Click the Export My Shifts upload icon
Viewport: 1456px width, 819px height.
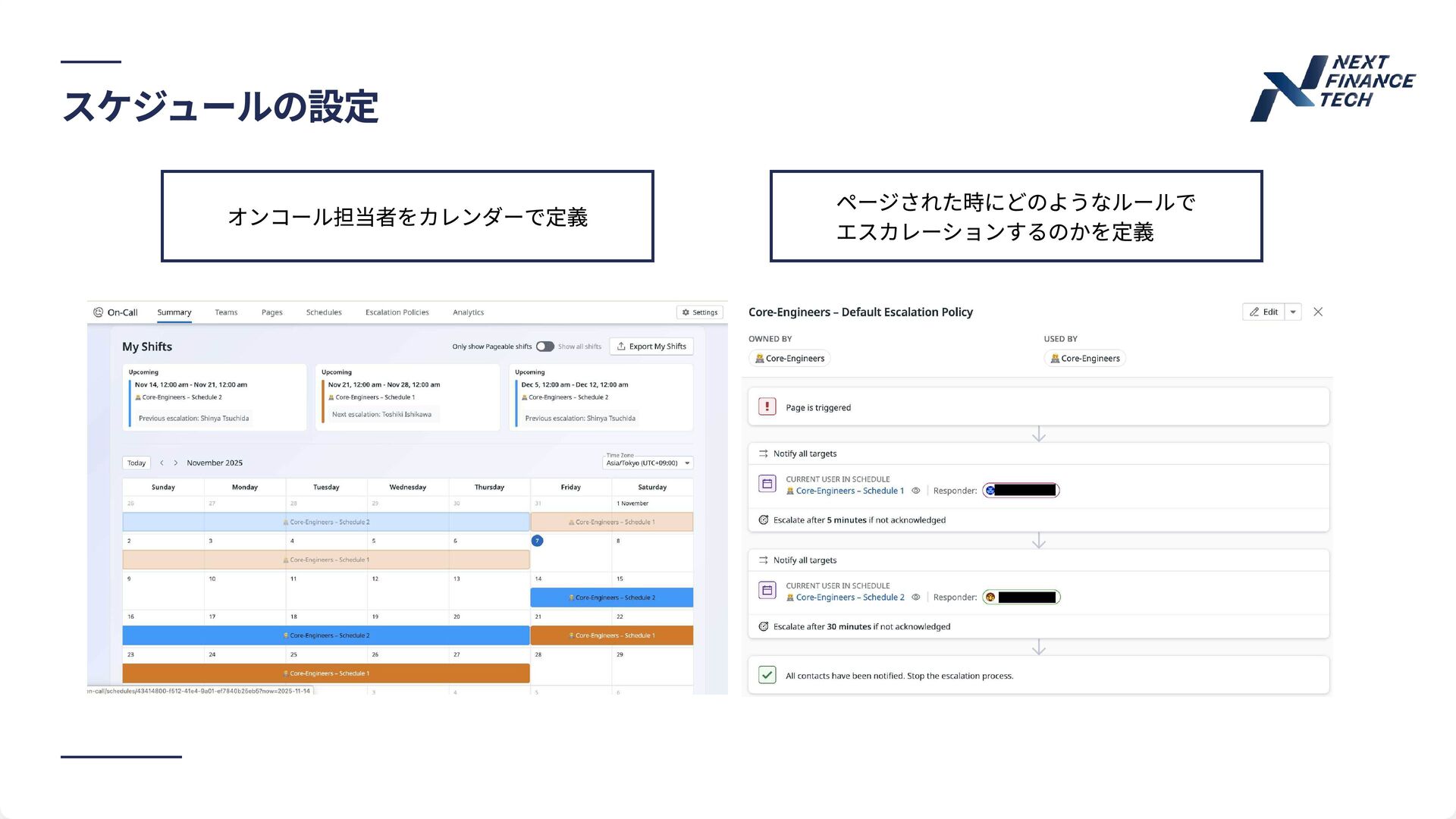(x=621, y=347)
